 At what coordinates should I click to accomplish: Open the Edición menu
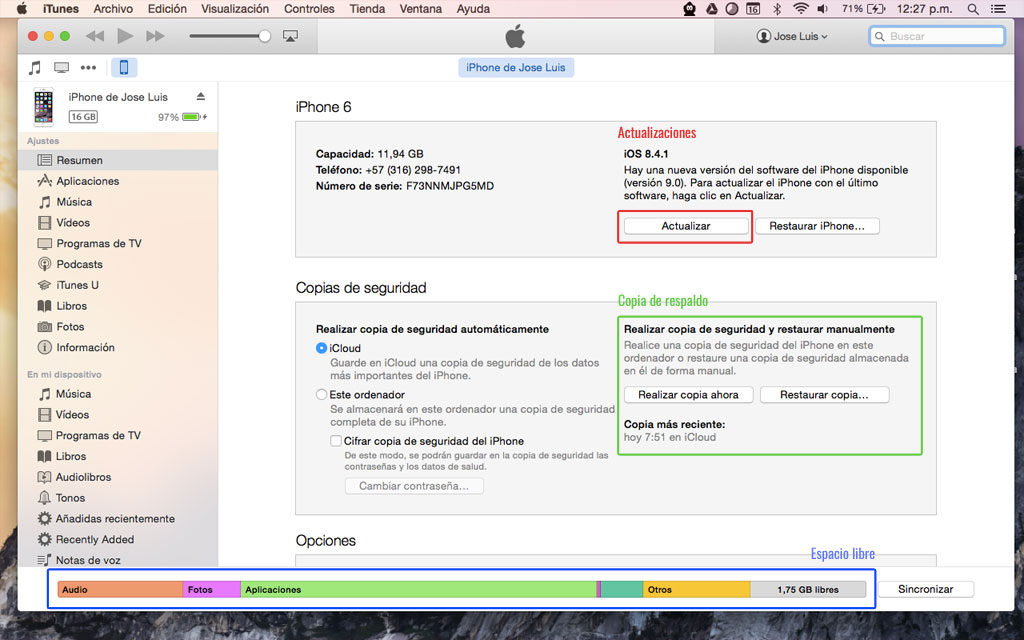click(167, 9)
